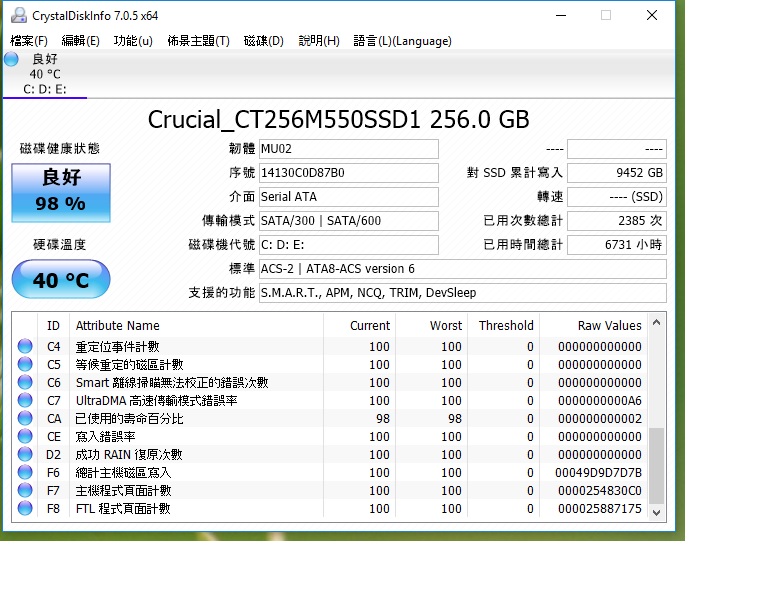Screen dimensions: 768x614
Task: Open the 編輯(E) menu
Action: point(80,41)
